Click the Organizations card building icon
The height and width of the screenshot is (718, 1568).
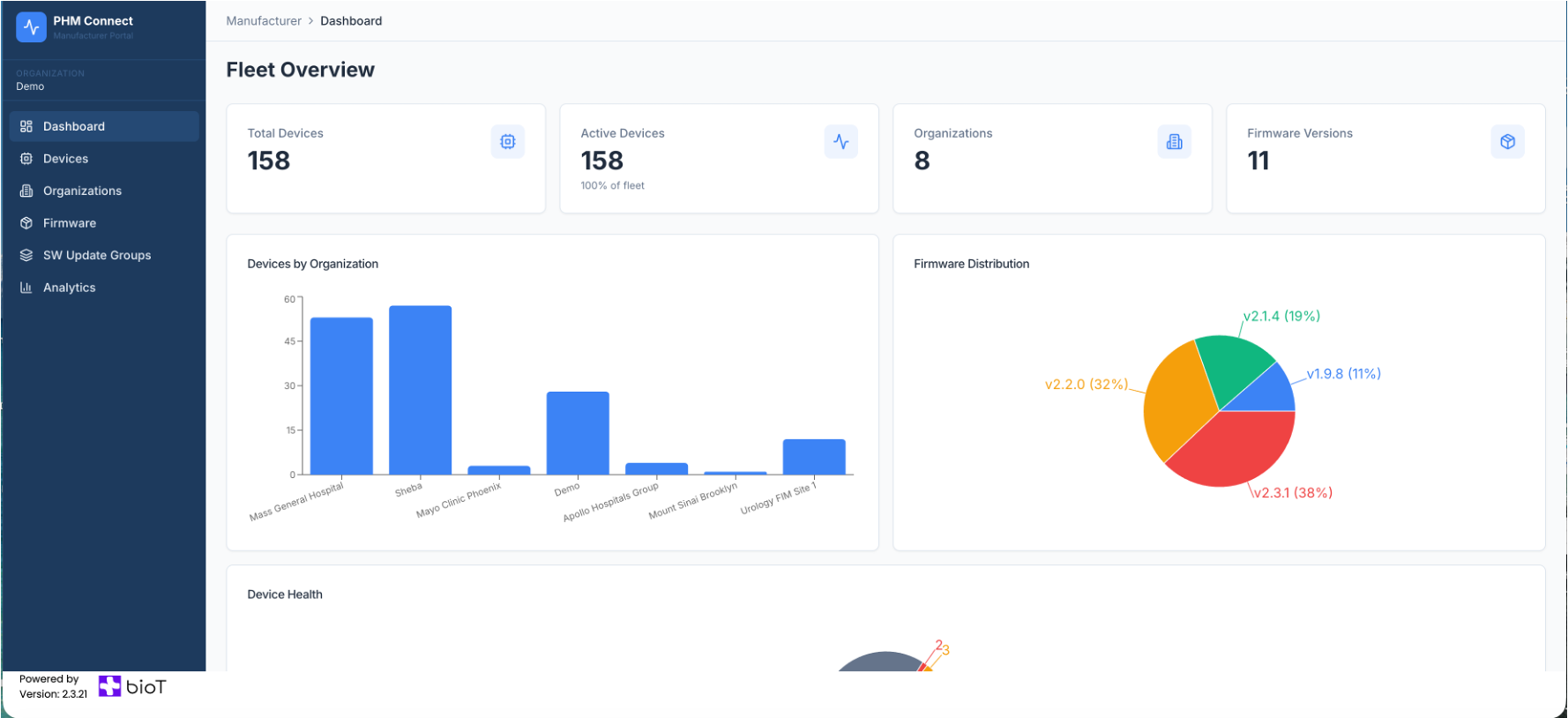point(1175,141)
